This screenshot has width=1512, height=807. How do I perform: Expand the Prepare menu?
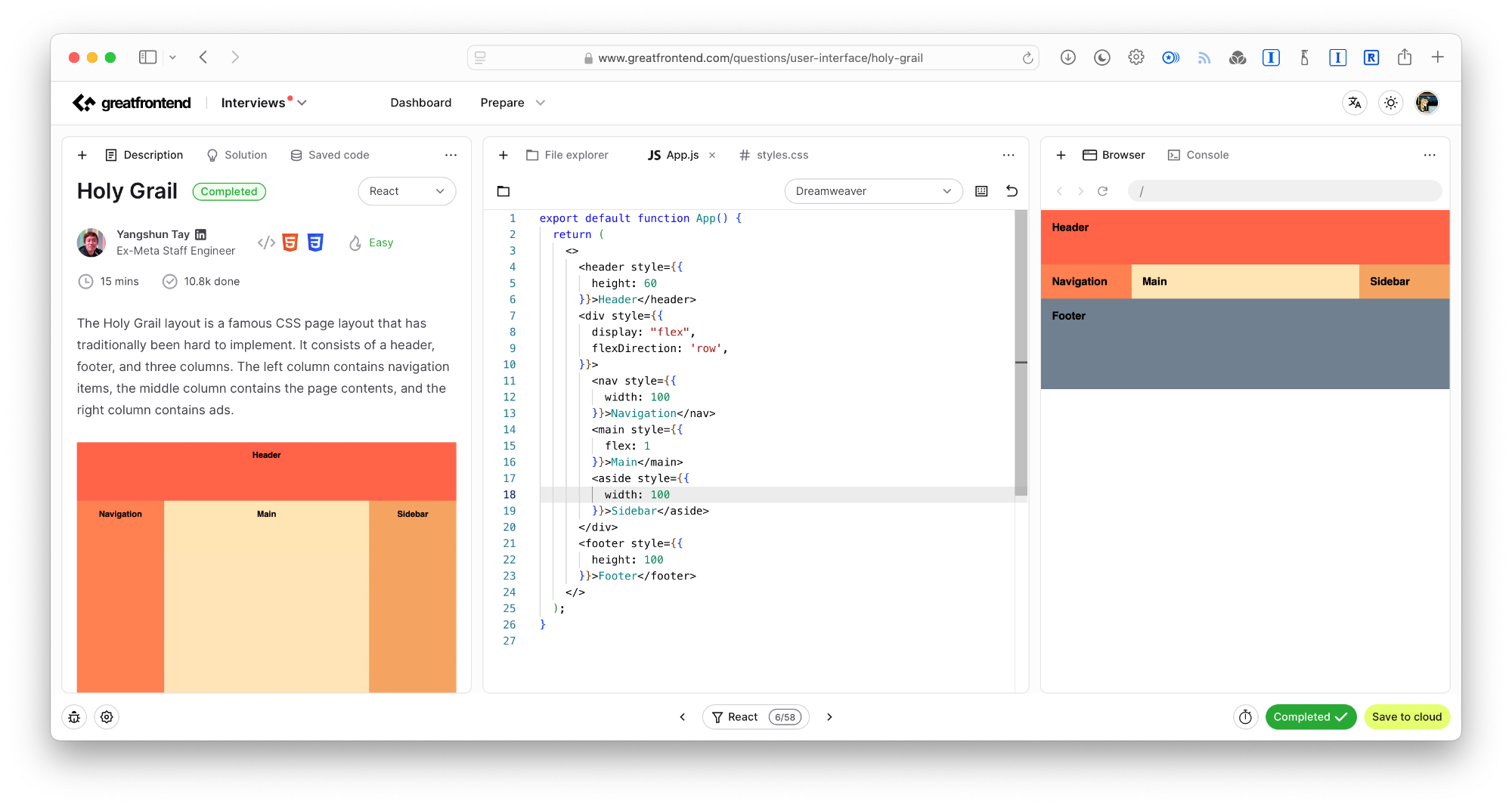tap(512, 103)
